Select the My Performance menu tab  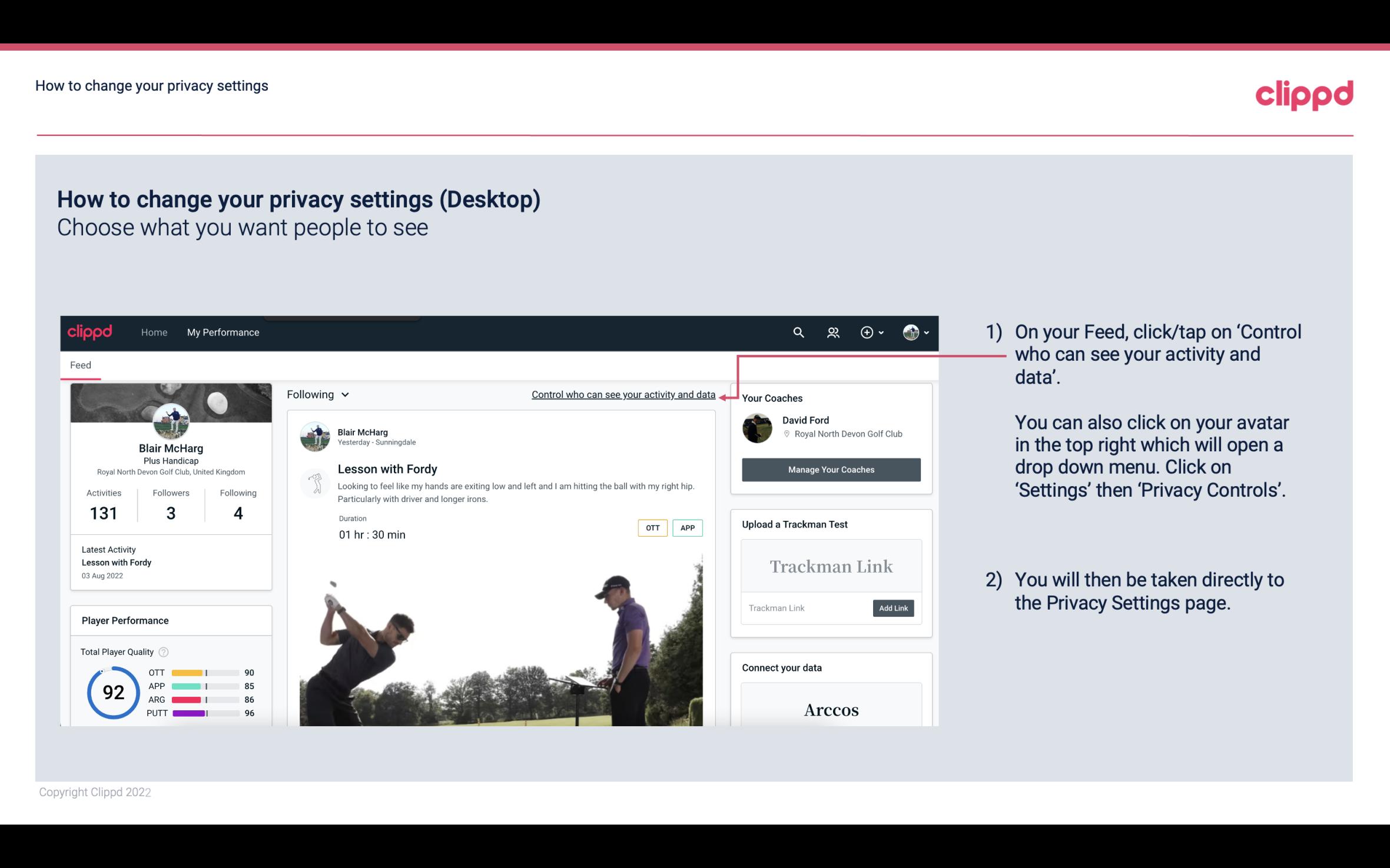point(223,331)
